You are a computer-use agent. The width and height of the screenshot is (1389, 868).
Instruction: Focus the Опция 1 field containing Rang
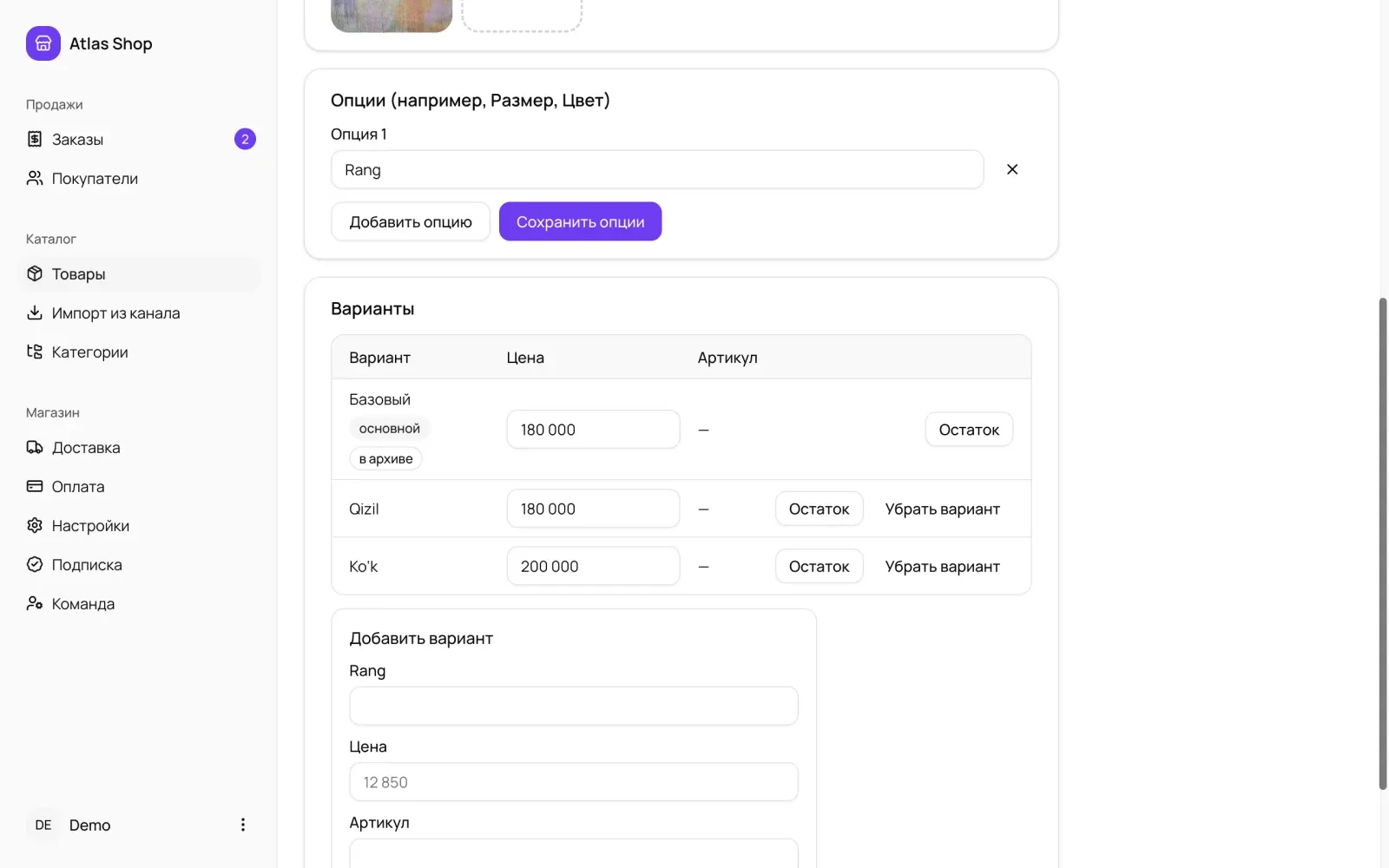click(657, 169)
